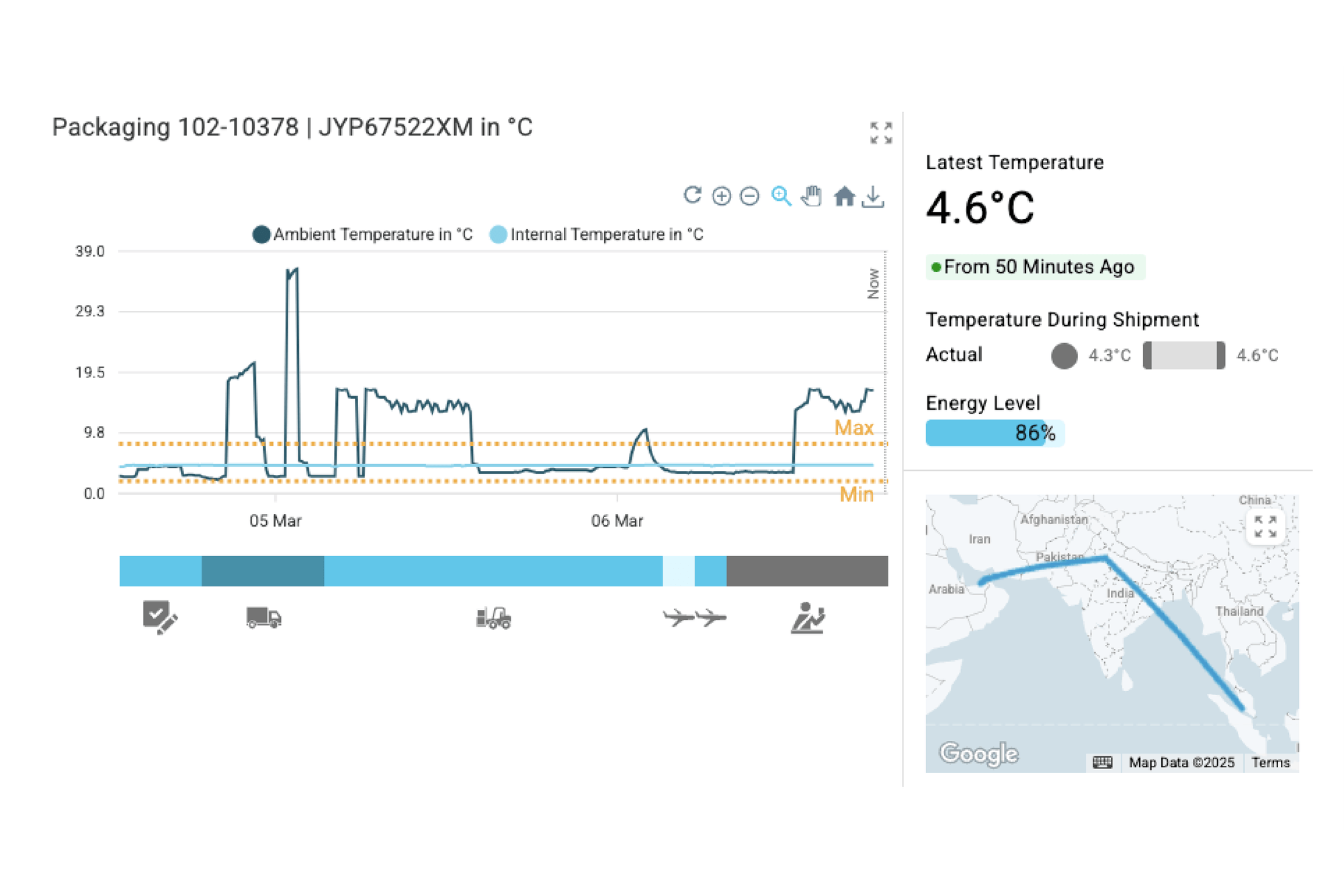This screenshot has height=896, width=1344.
Task: Expand the temperature chart to fullscreen
Action: (881, 133)
